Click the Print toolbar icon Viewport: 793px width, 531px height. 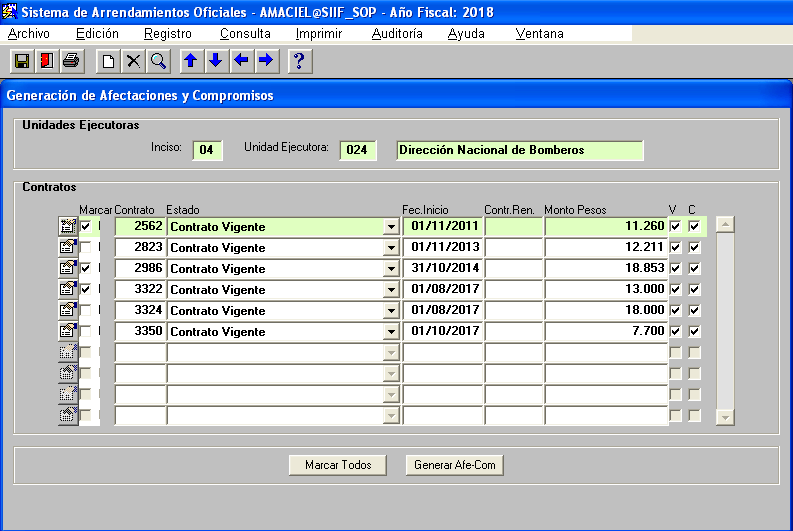pos(71,61)
